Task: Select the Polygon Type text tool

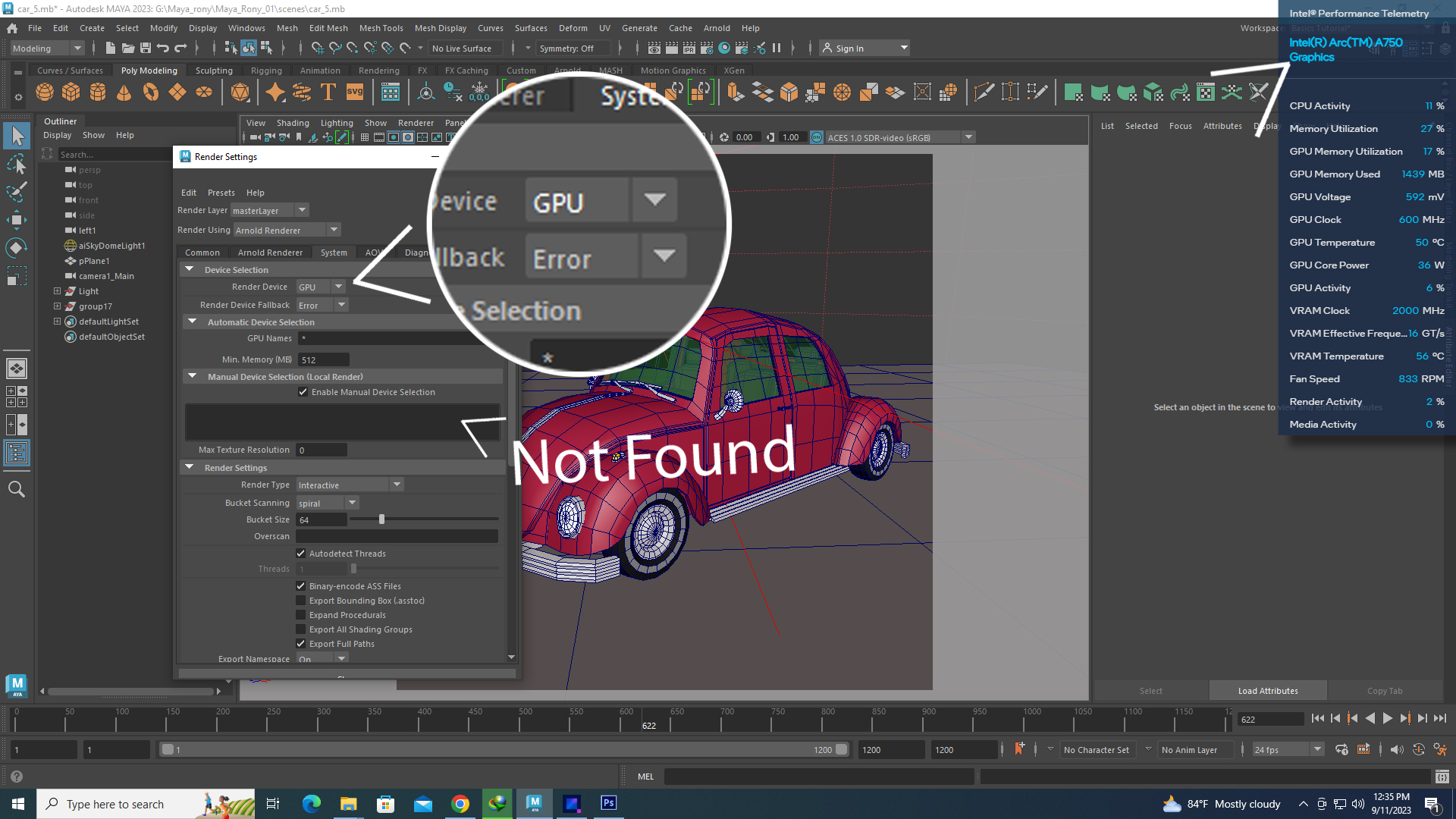Action: click(x=328, y=92)
